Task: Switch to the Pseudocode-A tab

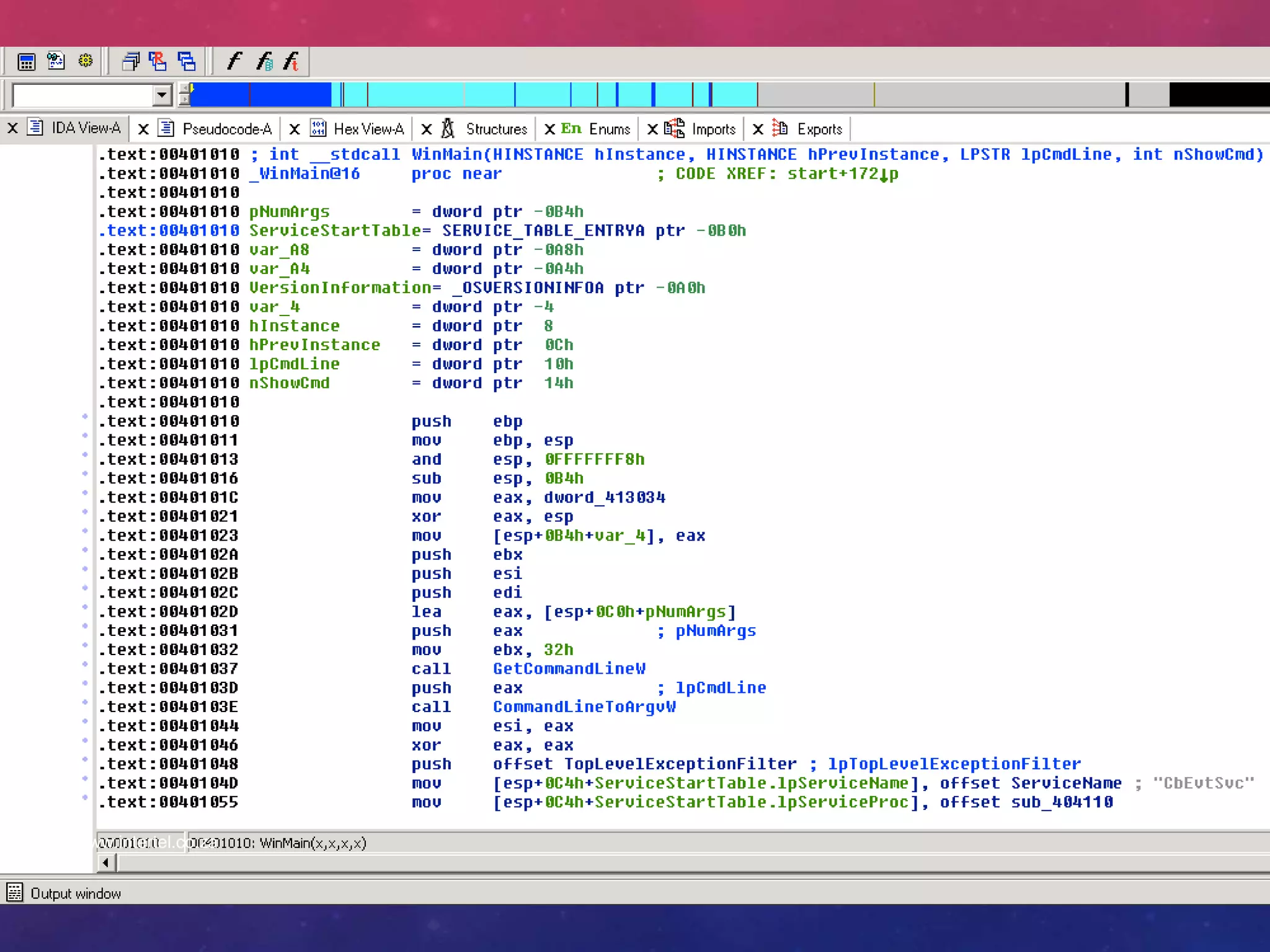Action: pyautogui.click(x=227, y=129)
